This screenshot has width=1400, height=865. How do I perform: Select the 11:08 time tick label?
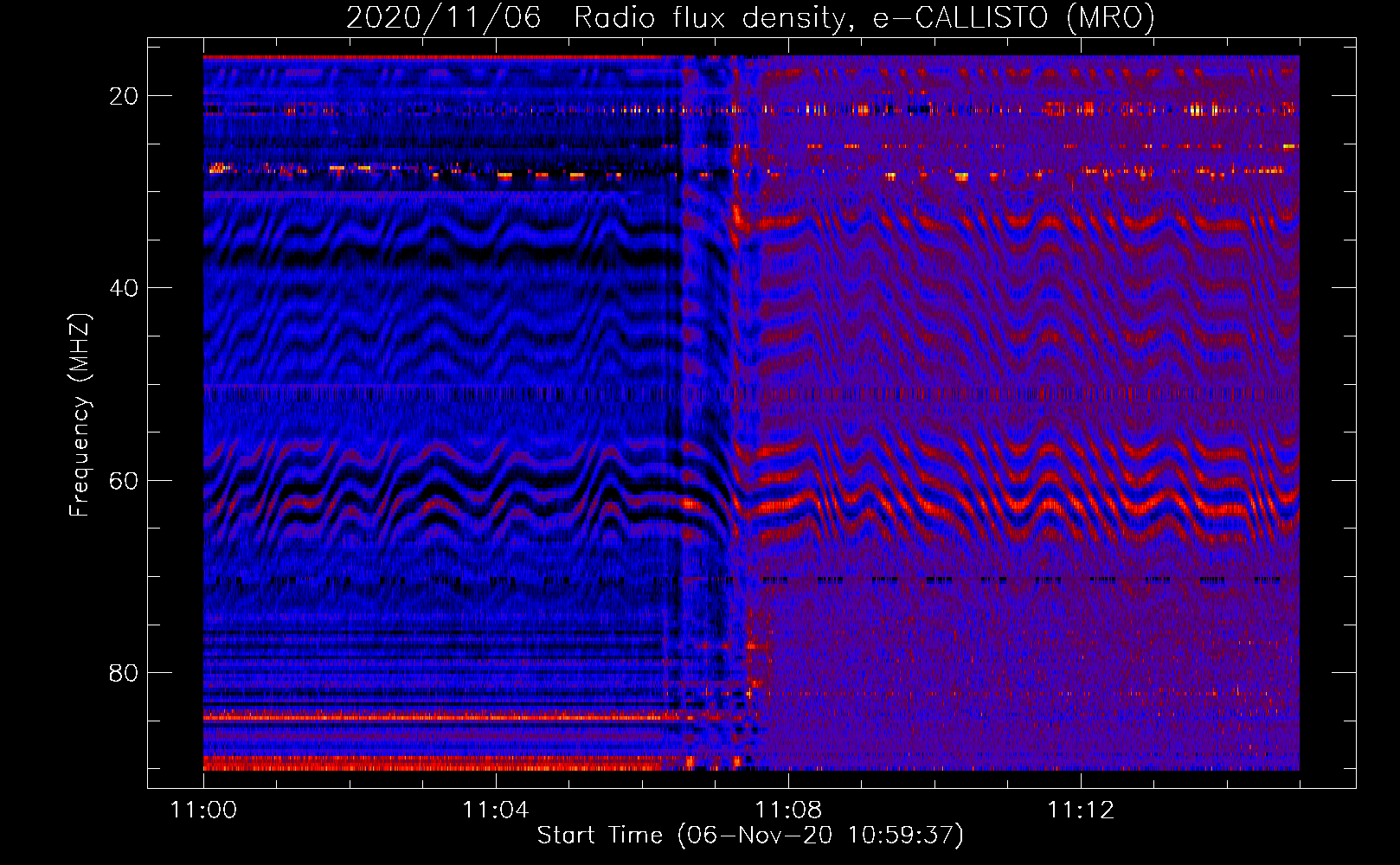click(787, 811)
